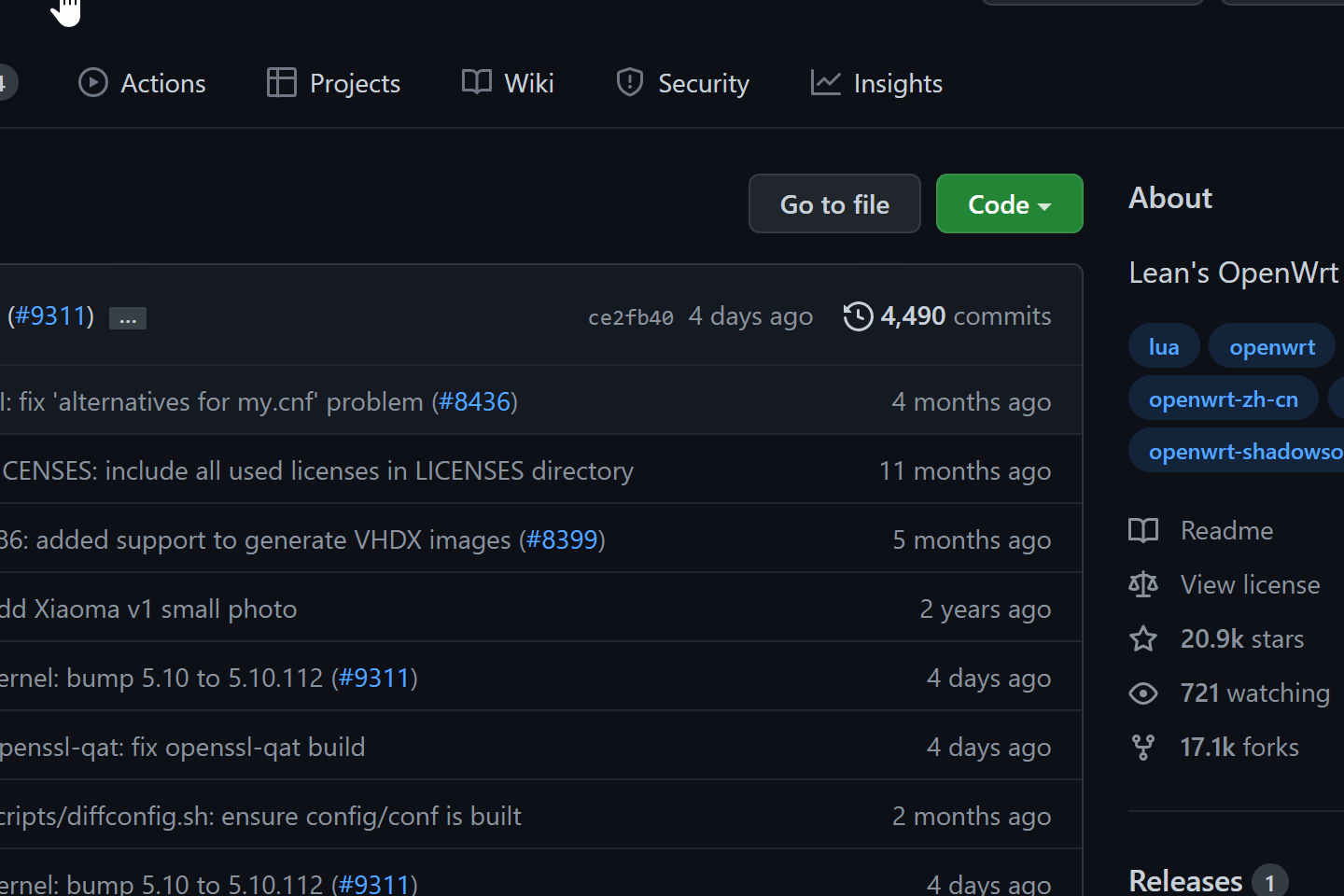Click the fork icon in About
This screenshot has height=896, width=1344.
pos(1143,748)
